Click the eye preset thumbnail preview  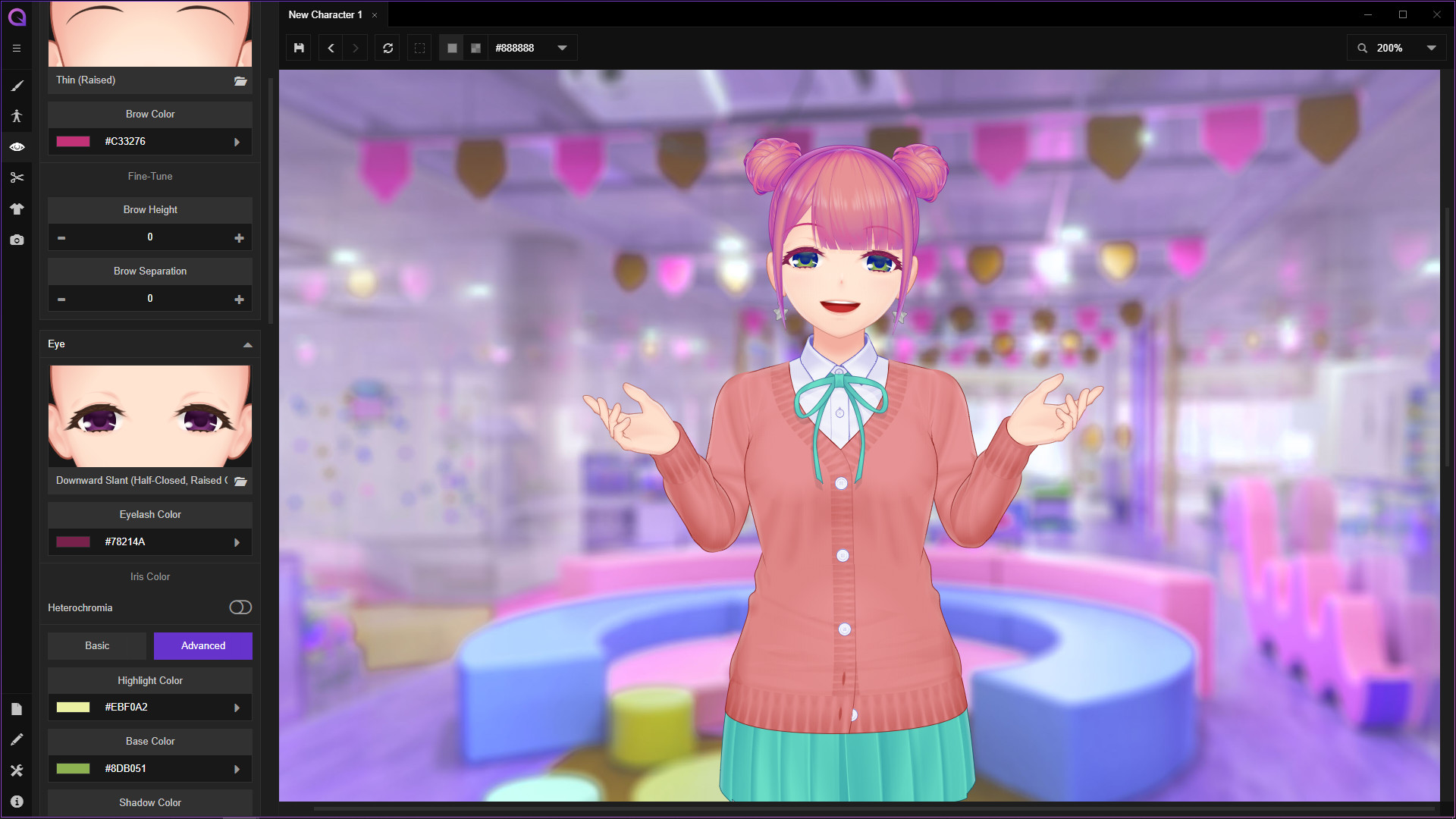(x=150, y=416)
